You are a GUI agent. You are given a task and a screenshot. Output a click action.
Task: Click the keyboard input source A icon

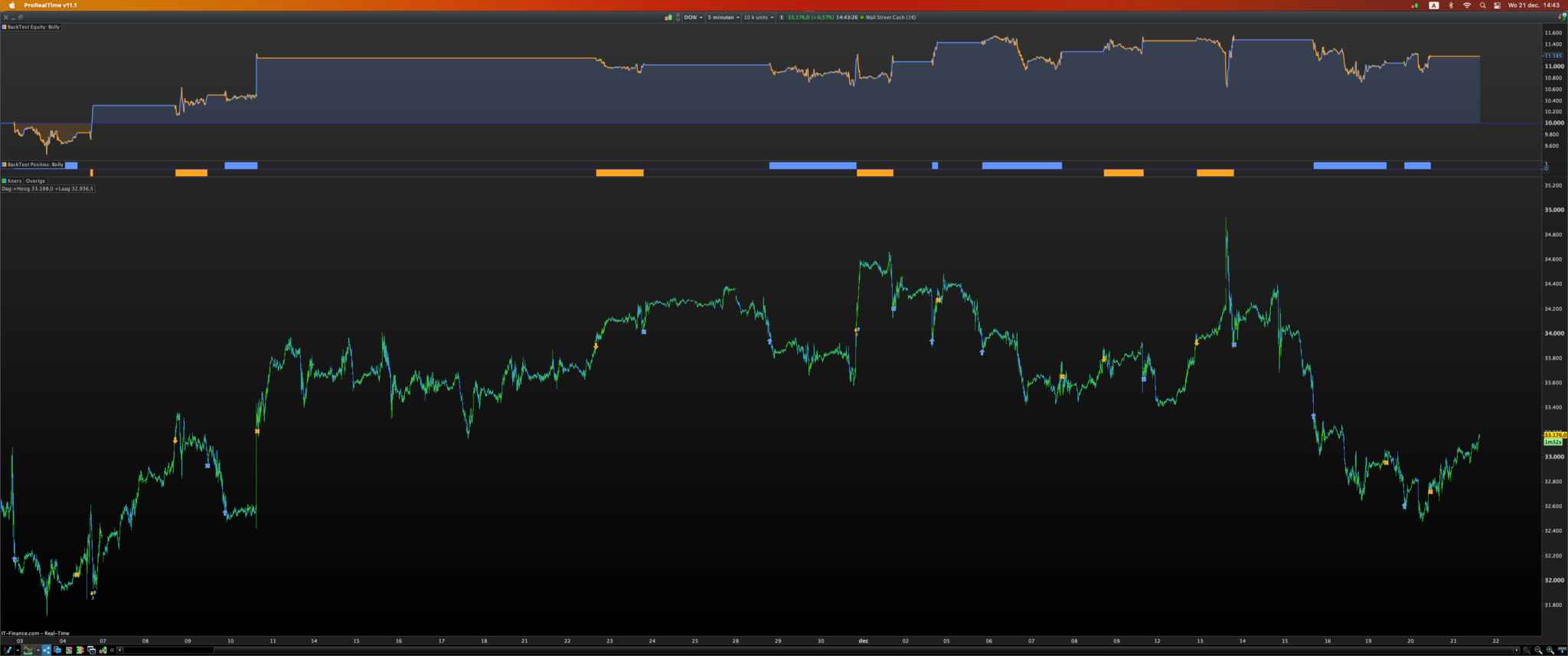(x=1433, y=5)
